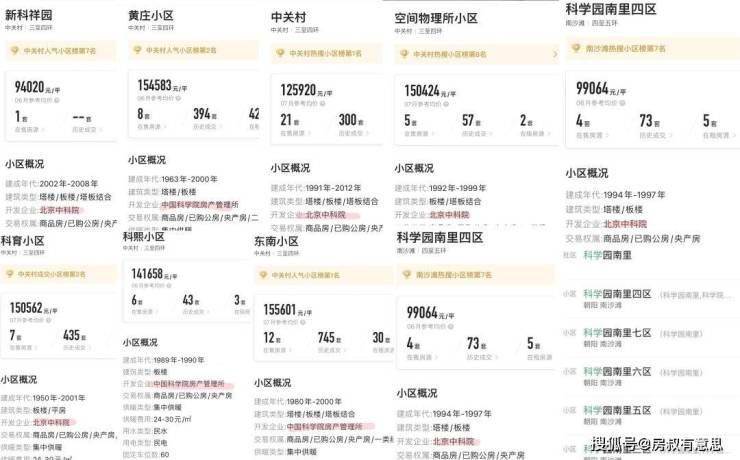Click the info icon under 141658 price

[169, 285]
